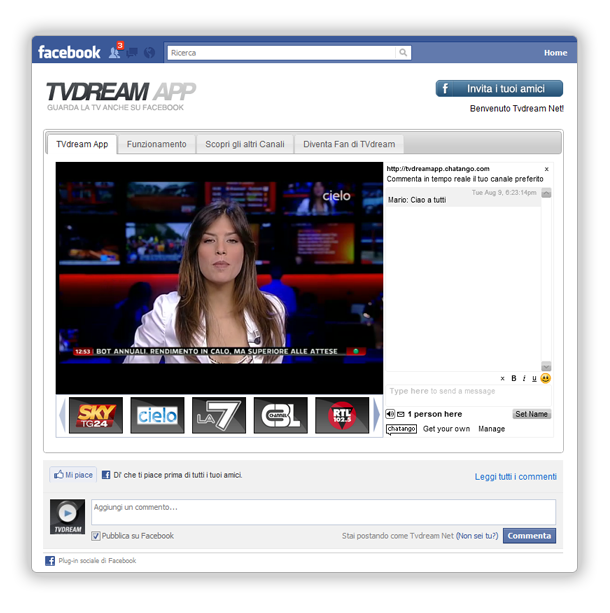Click the chatango logo
The height and width of the screenshot is (613, 610).
401,429
